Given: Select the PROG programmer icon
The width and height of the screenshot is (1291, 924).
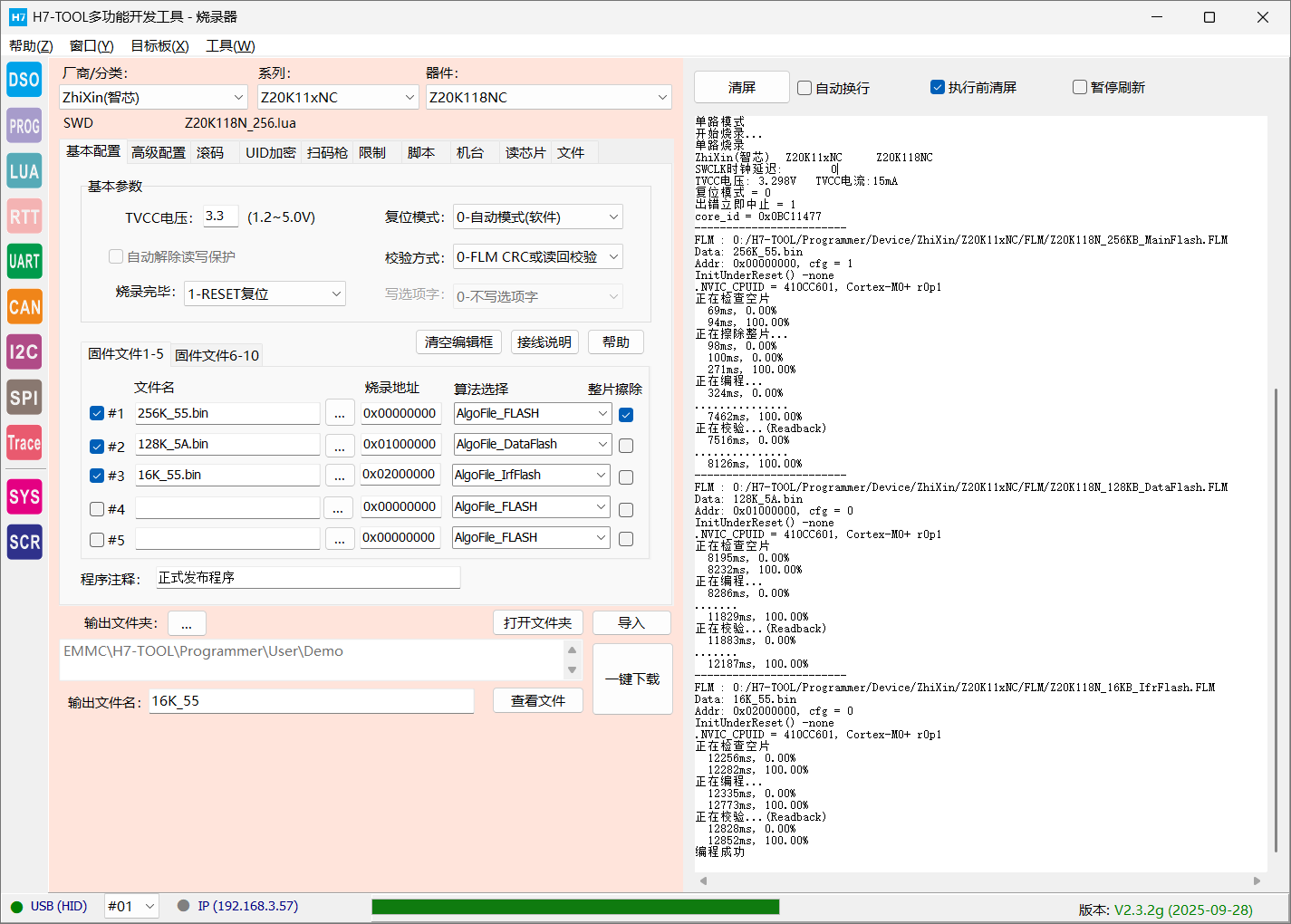Looking at the screenshot, I should click(x=24, y=126).
